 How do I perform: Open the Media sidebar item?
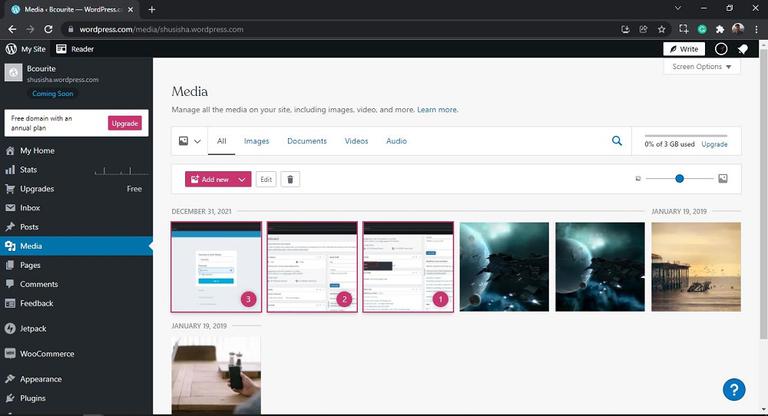(76, 246)
